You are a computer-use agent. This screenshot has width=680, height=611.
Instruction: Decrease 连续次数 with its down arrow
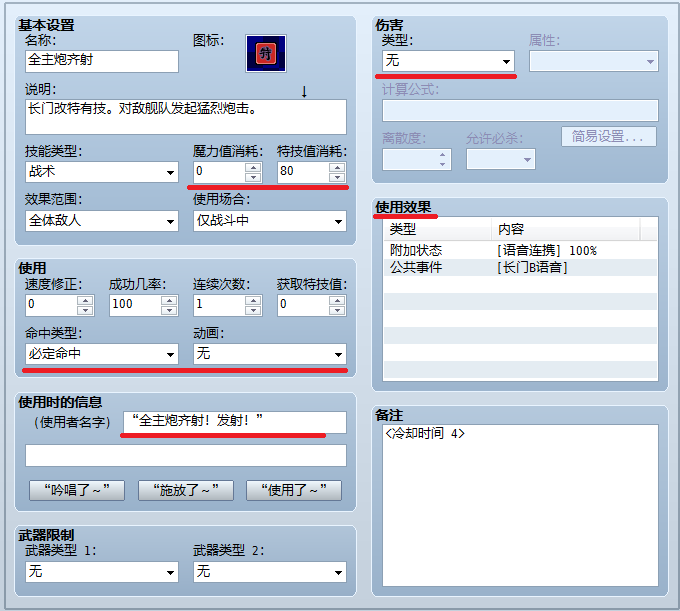click(x=253, y=310)
